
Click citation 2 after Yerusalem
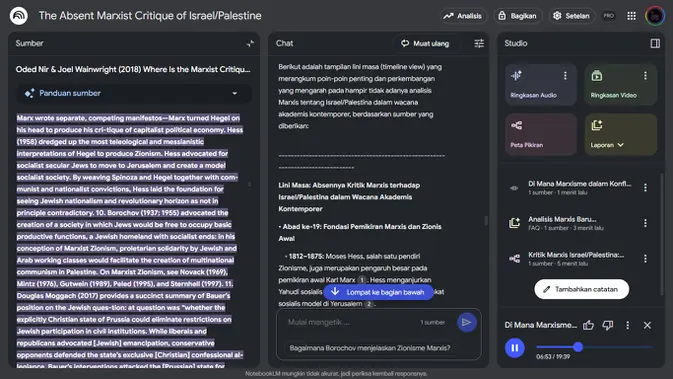pyautogui.click(x=369, y=304)
